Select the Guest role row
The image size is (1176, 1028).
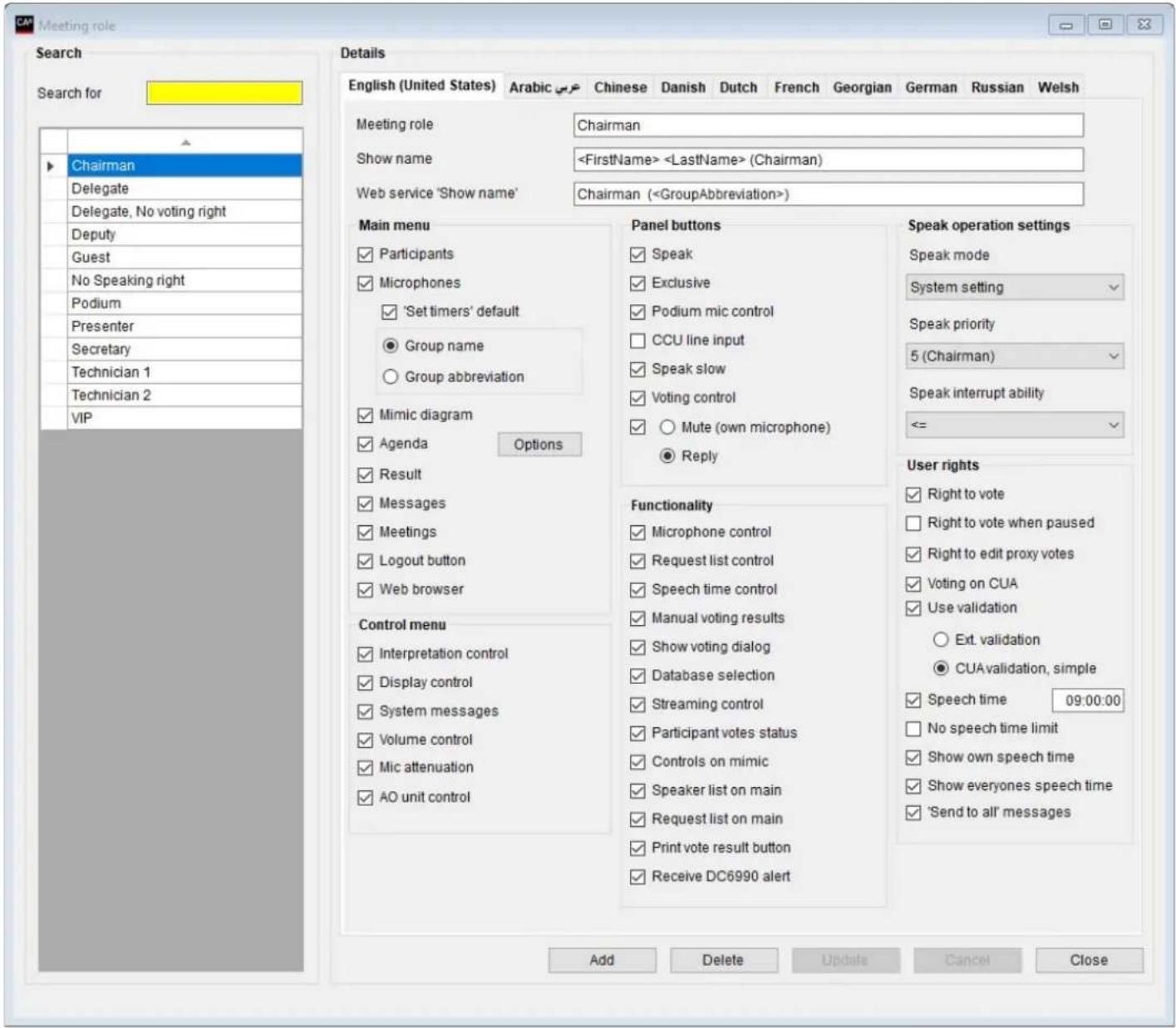pyautogui.click(x=185, y=258)
